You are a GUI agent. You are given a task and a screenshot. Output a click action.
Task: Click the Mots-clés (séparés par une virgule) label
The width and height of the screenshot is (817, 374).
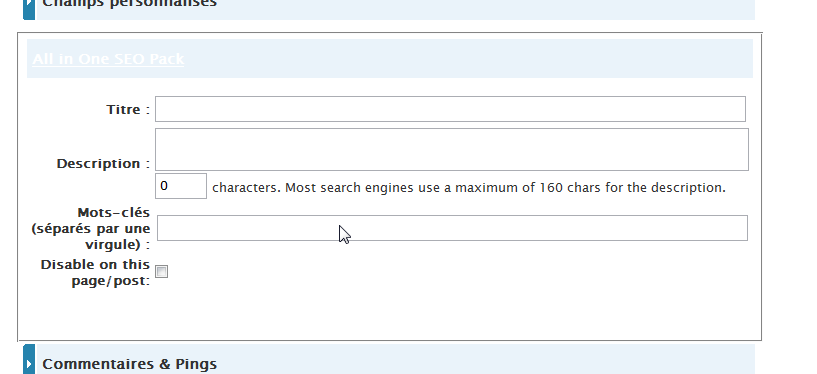91,228
